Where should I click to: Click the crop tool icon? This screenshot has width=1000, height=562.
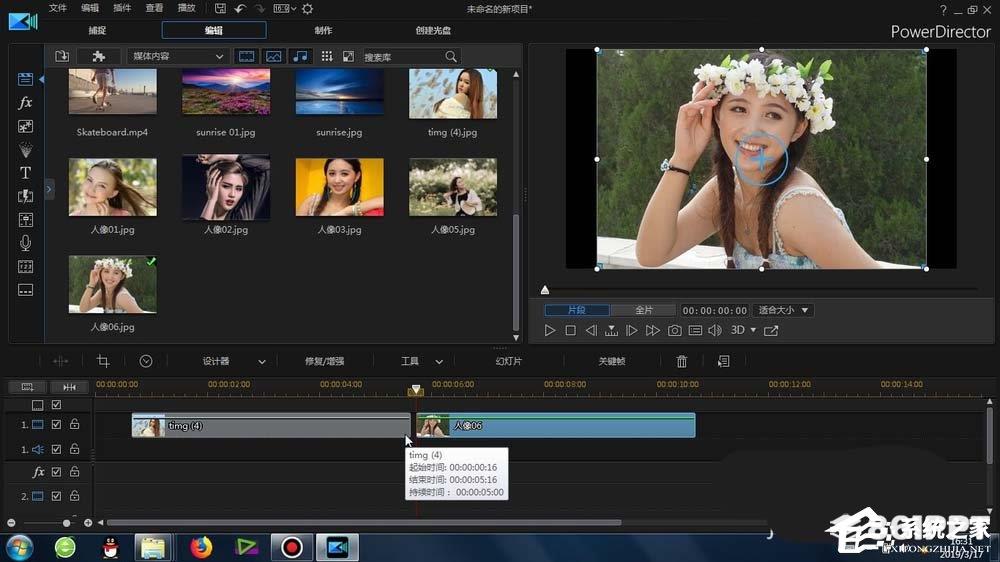pyautogui.click(x=103, y=361)
